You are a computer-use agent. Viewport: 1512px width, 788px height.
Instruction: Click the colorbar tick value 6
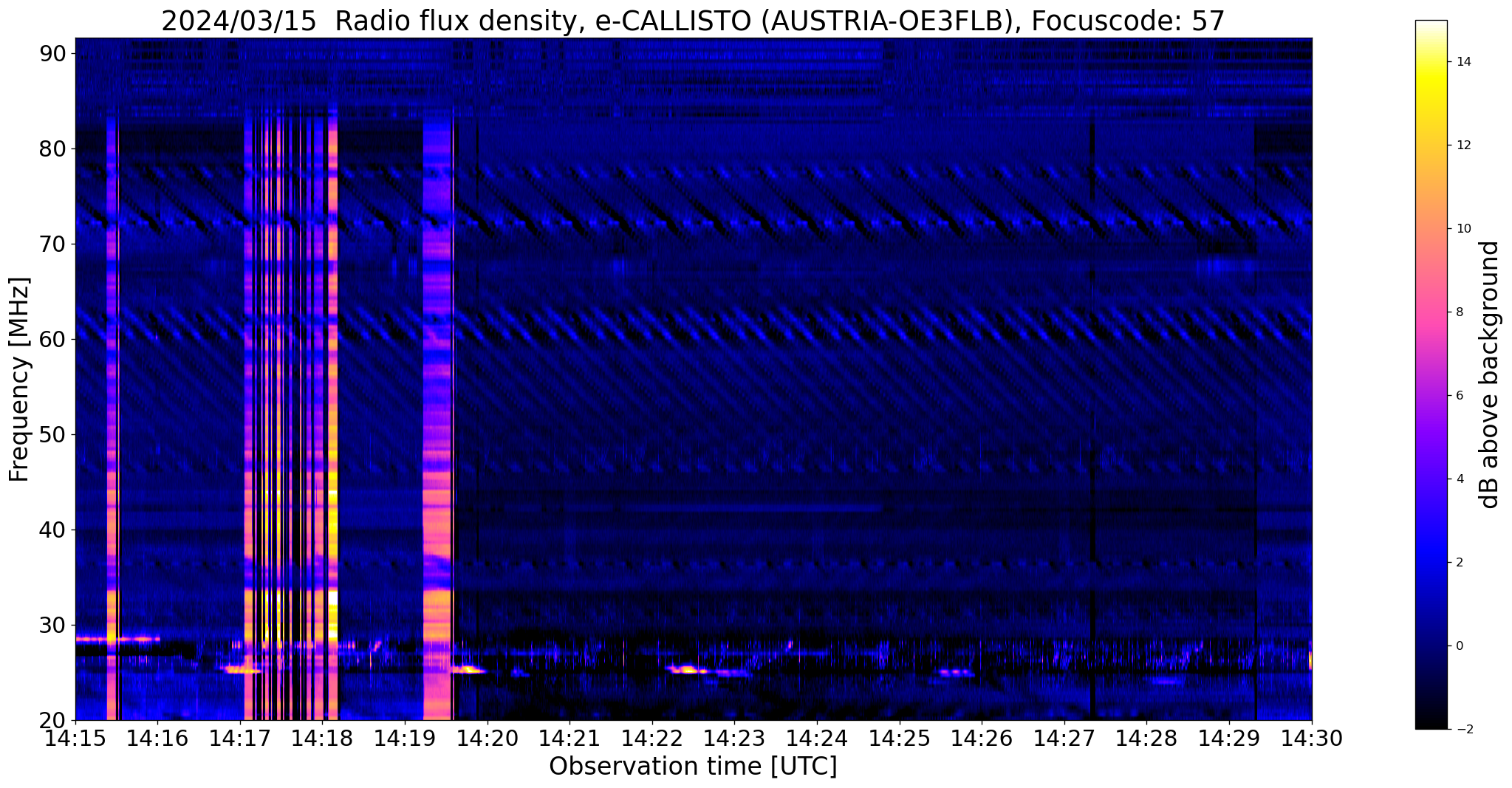click(x=1460, y=396)
